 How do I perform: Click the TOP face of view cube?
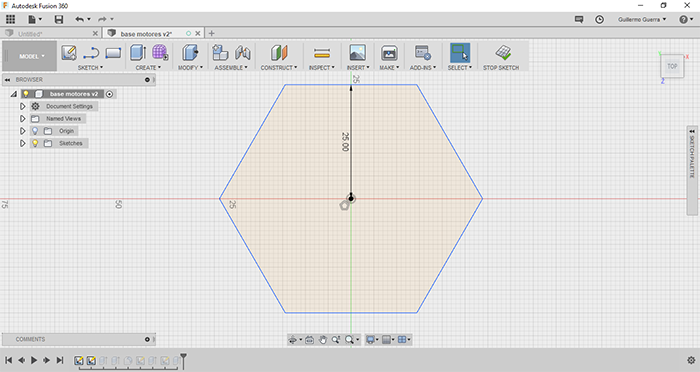(x=672, y=66)
